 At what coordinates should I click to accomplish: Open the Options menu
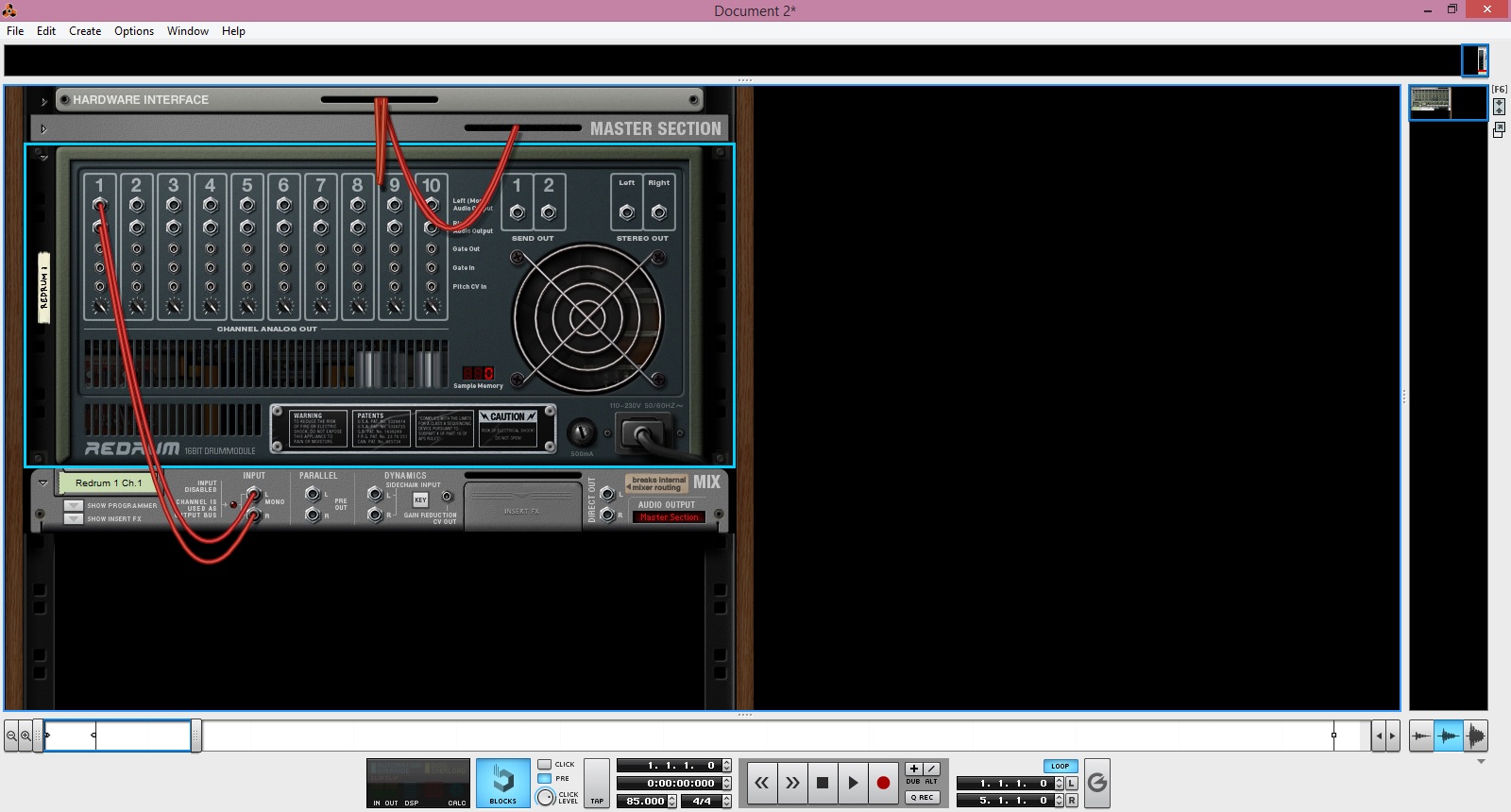click(x=134, y=31)
